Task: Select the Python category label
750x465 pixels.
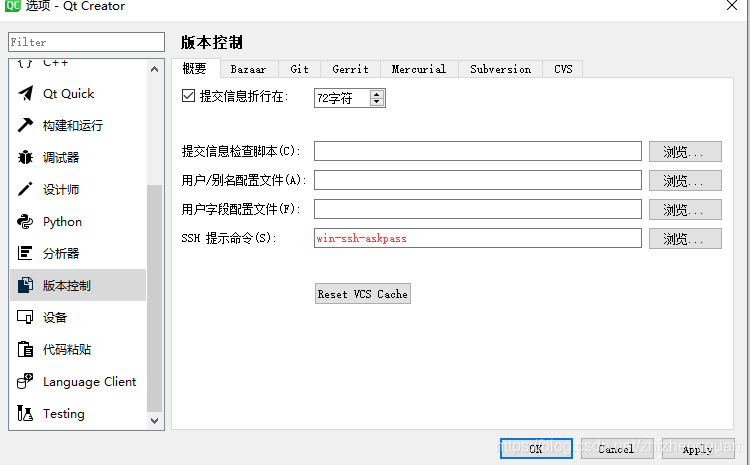Action: [62, 222]
